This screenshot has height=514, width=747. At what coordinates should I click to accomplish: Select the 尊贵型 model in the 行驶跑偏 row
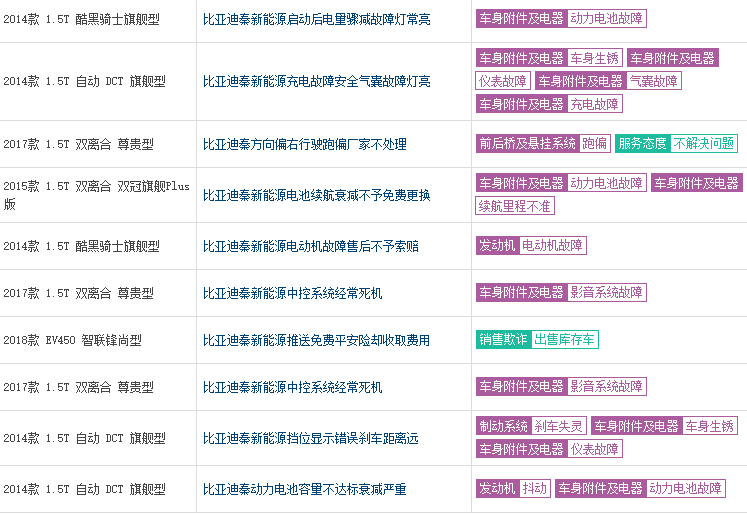click(x=79, y=144)
